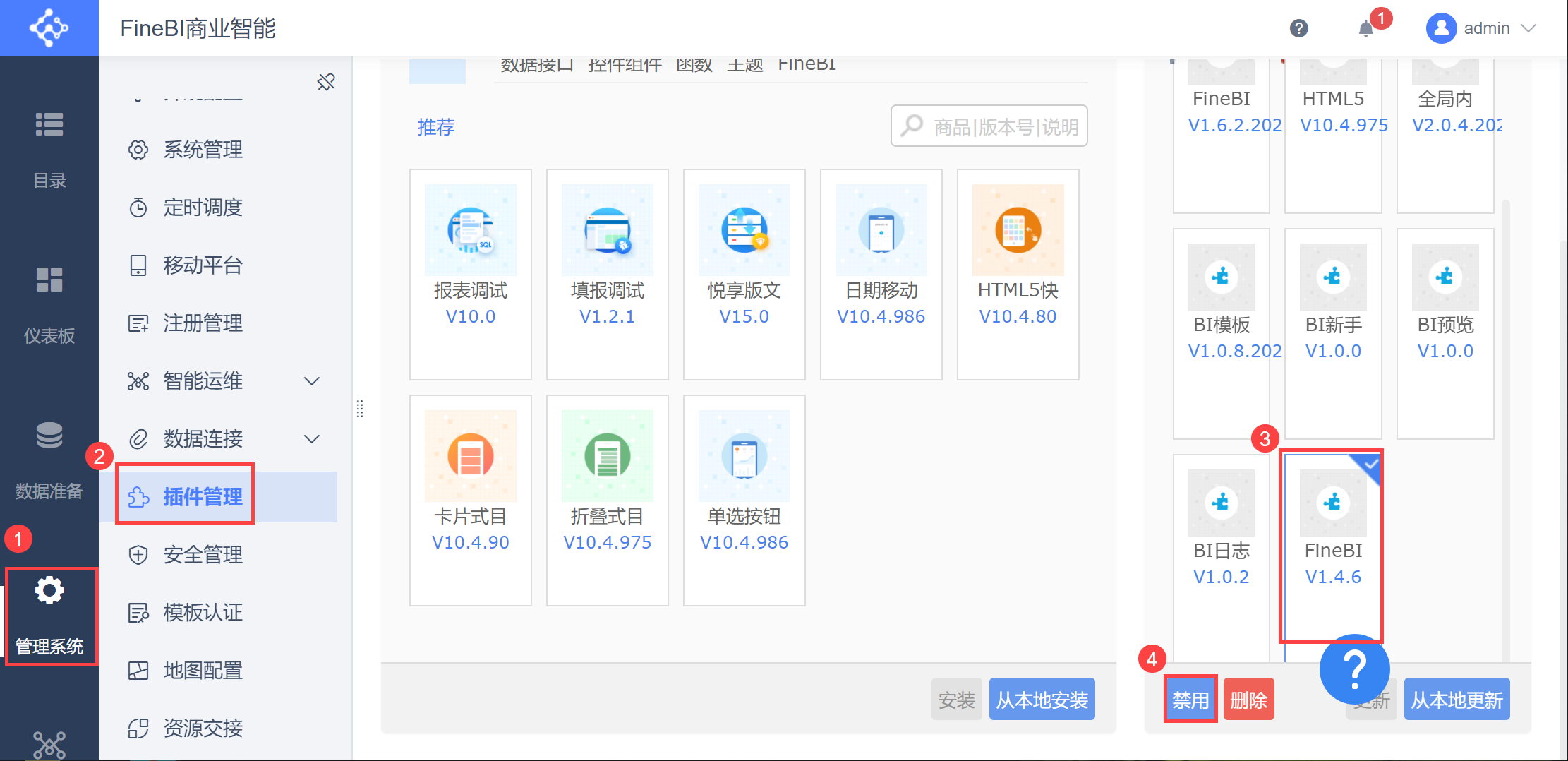Click the 全局内 installed plugin name
The width and height of the screenshot is (1568, 761).
coord(1445,99)
